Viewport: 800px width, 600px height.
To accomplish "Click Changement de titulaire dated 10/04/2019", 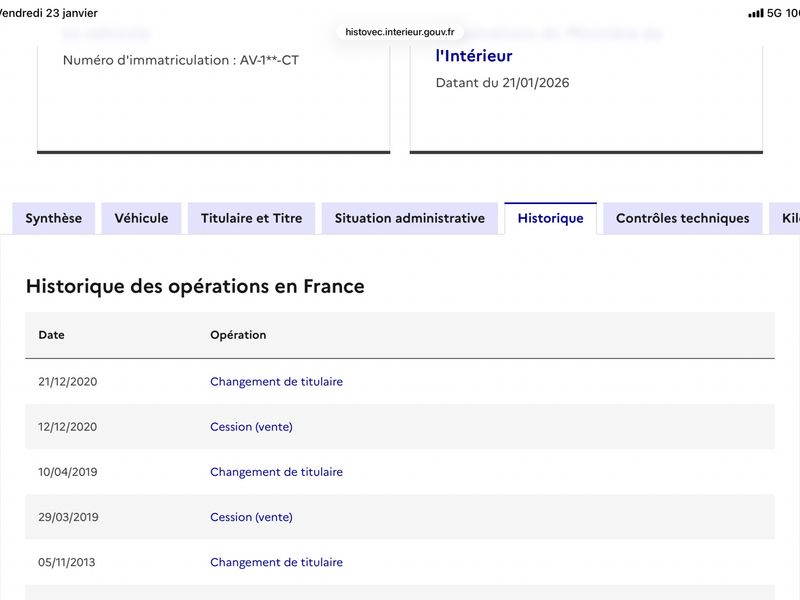I will [277, 472].
